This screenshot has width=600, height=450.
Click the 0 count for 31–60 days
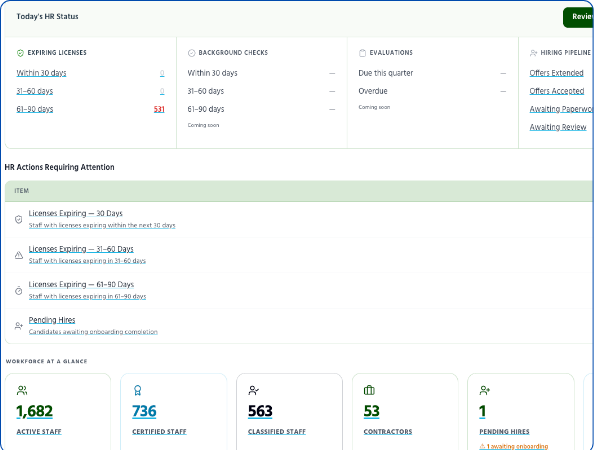[x=162, y=91]
